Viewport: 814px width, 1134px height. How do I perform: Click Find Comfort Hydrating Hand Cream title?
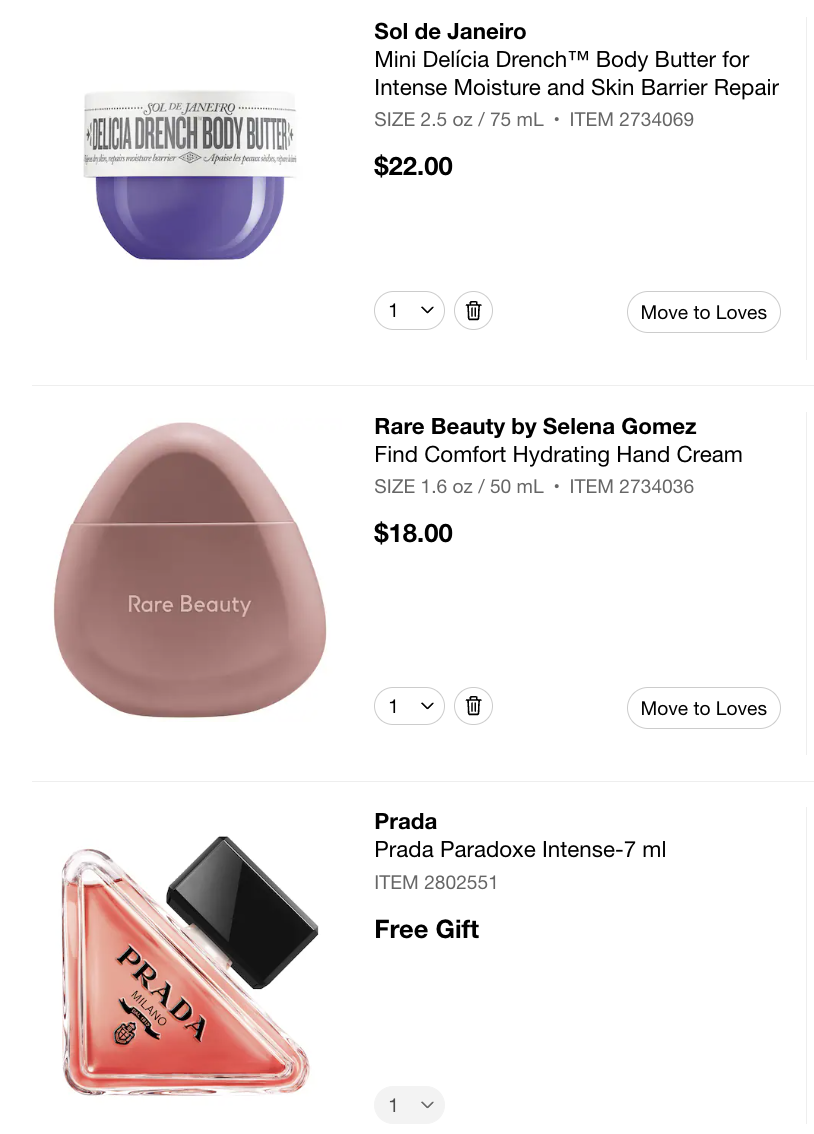pyautogui.click(x=558, y=455)
